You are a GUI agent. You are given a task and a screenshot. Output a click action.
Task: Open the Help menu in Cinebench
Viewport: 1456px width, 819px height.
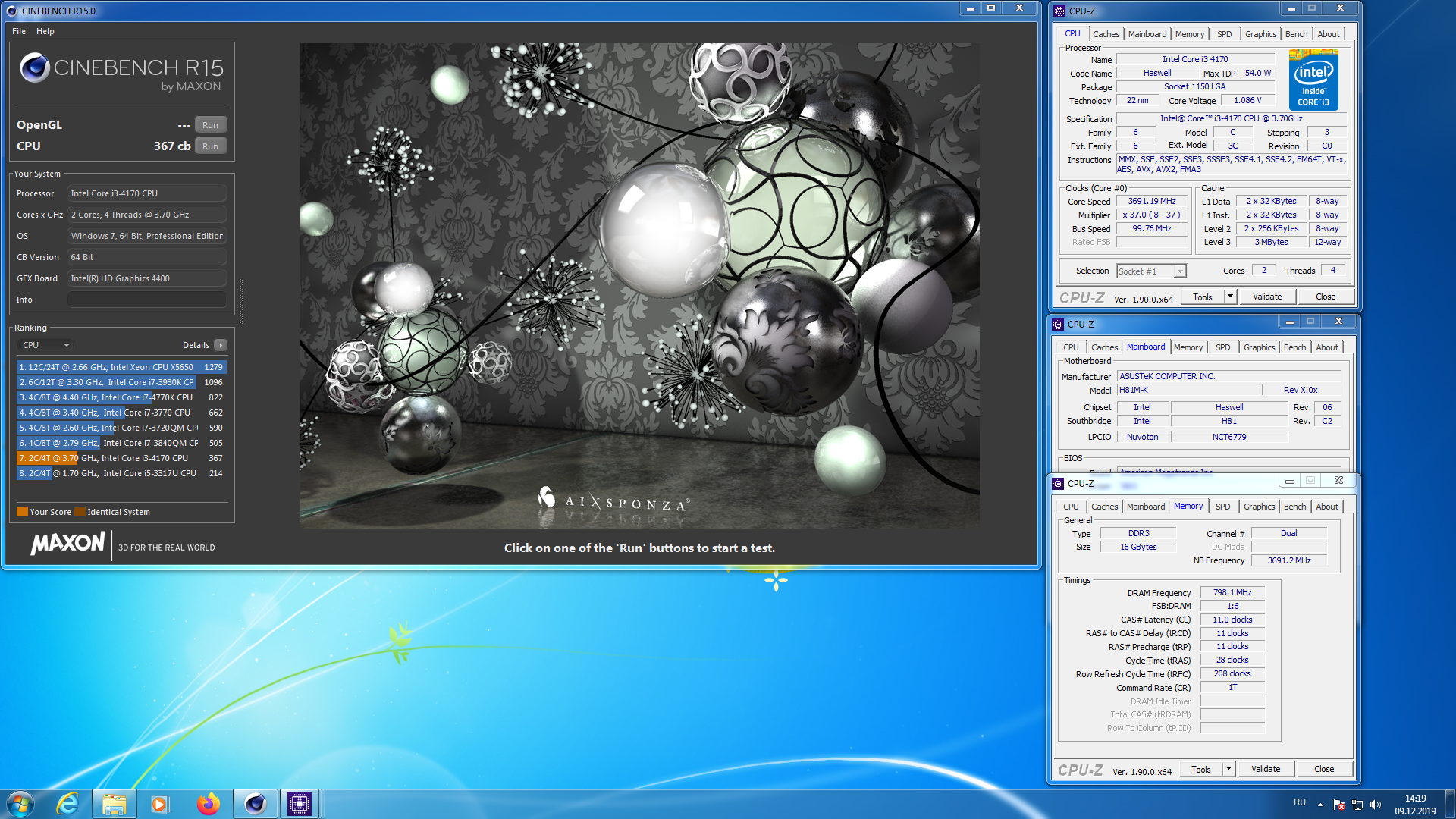[45, 31]
